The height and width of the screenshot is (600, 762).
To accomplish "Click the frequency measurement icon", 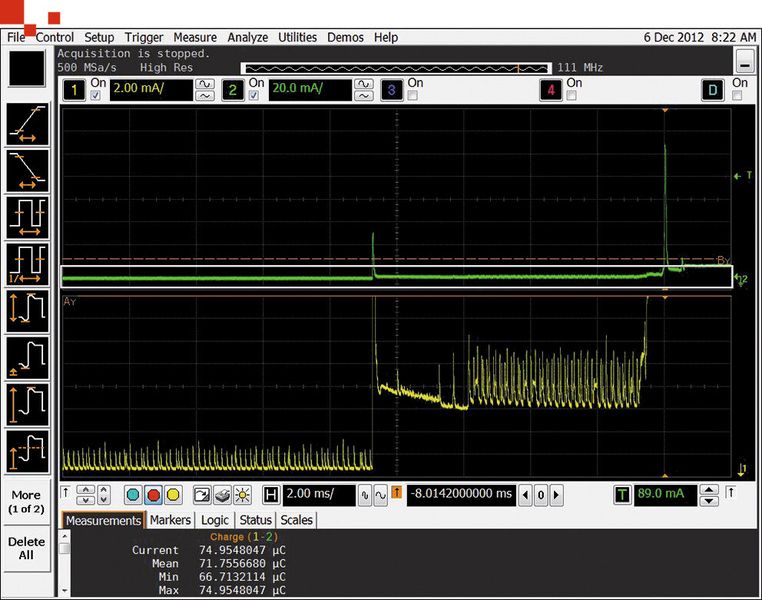I will click(27, 263).
